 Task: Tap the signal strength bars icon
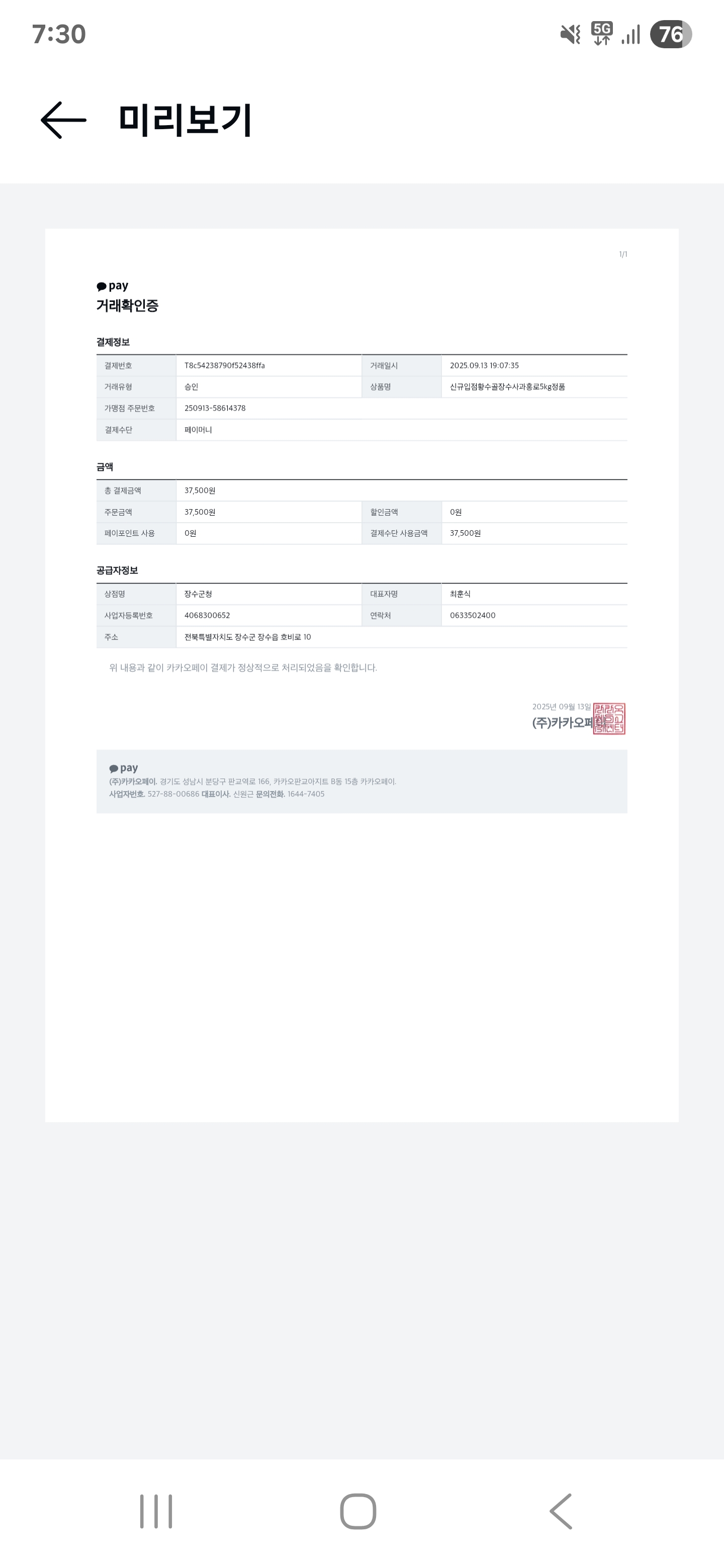click(631, 35)
